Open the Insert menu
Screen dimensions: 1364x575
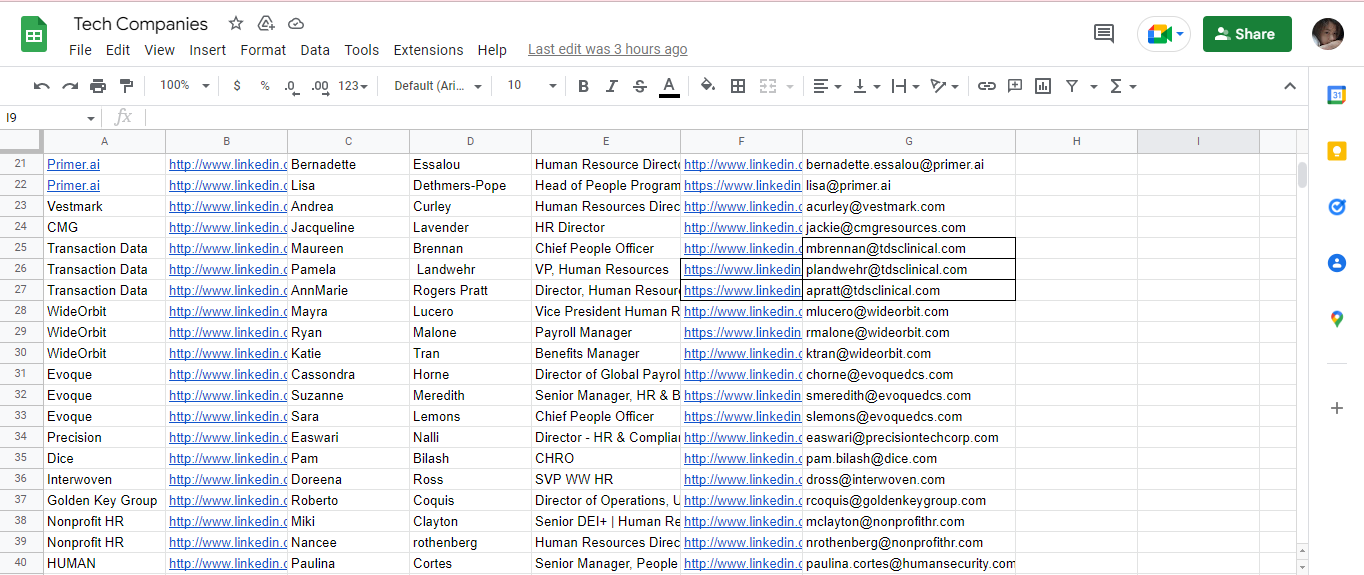(x=208, y=50)
